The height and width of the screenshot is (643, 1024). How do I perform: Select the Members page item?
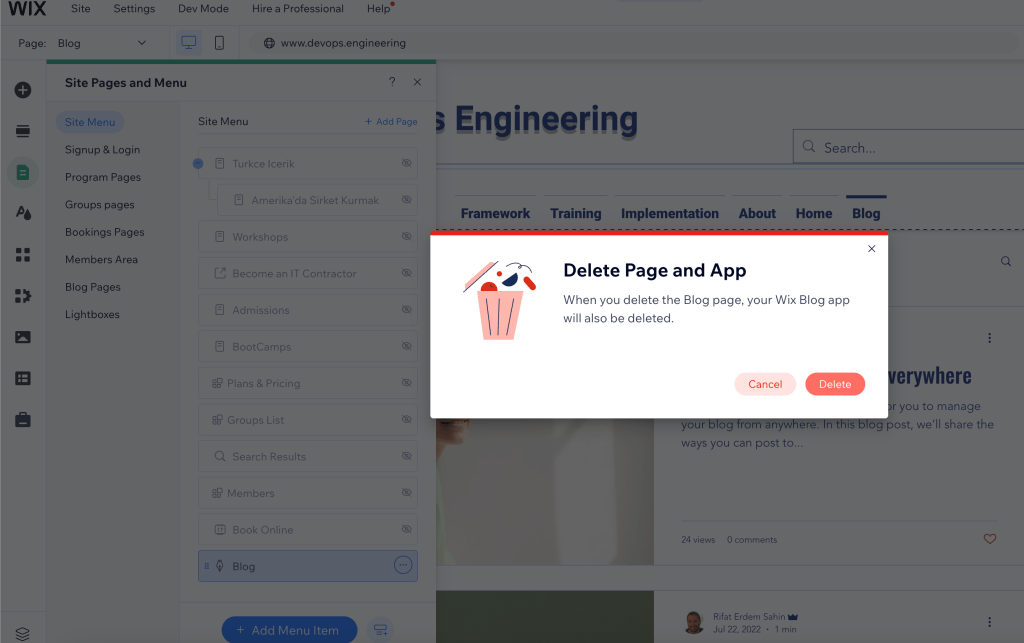(x=308, y=493)
